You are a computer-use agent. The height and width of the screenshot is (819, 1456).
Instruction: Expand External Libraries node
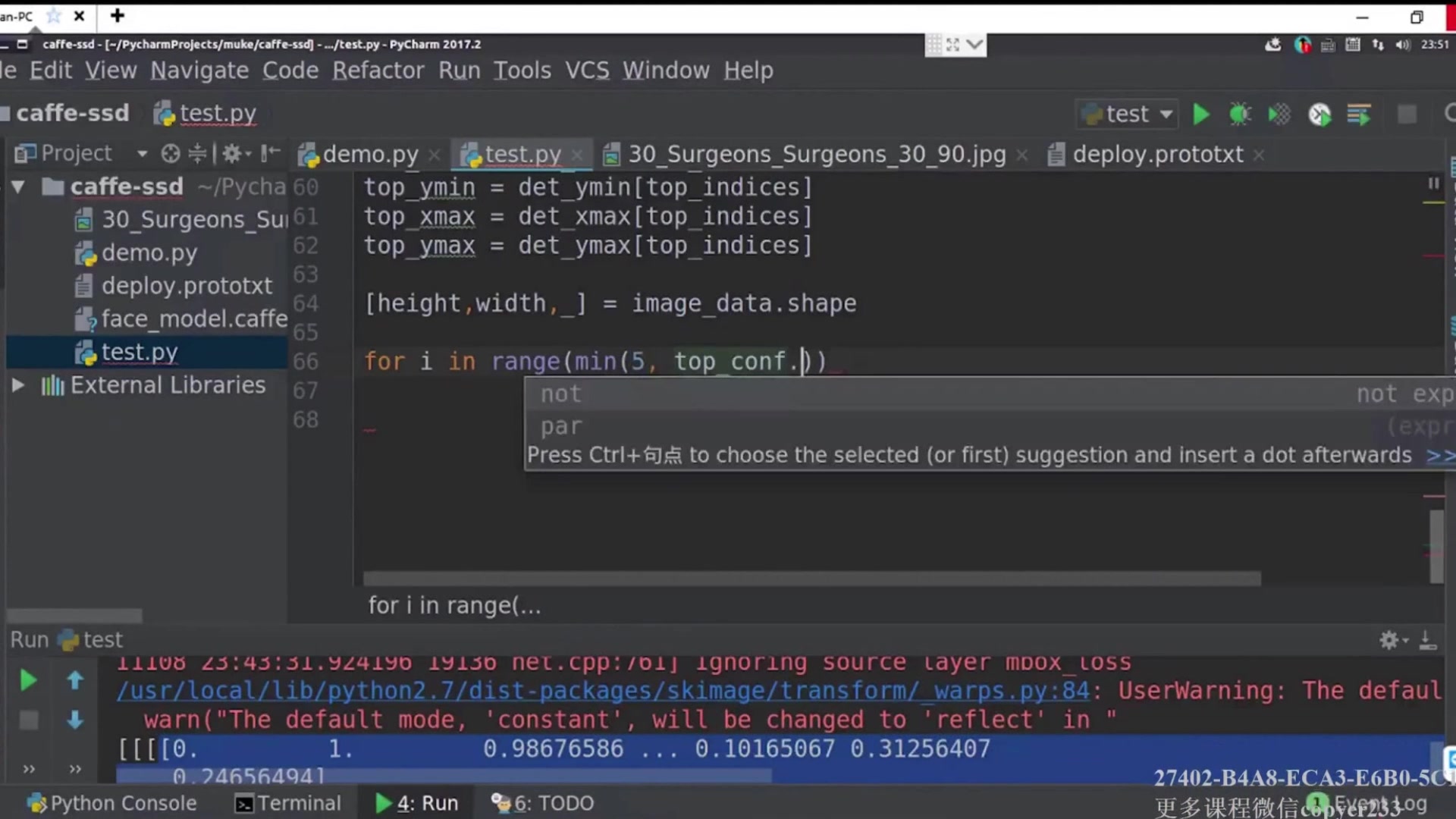(x=18, y=385)
